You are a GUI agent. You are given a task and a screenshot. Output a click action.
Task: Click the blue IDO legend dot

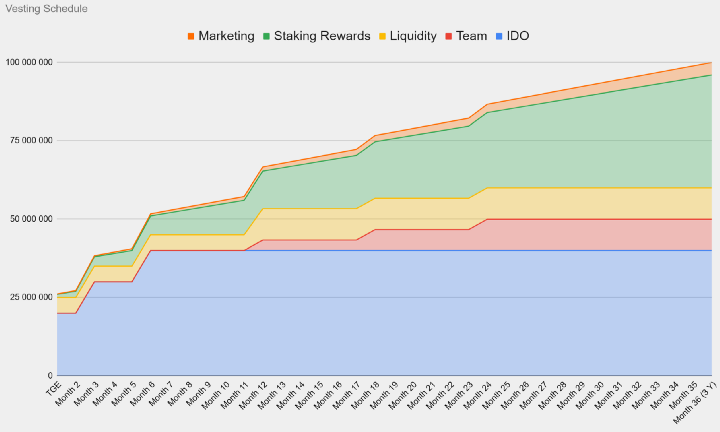coord(498,36)
